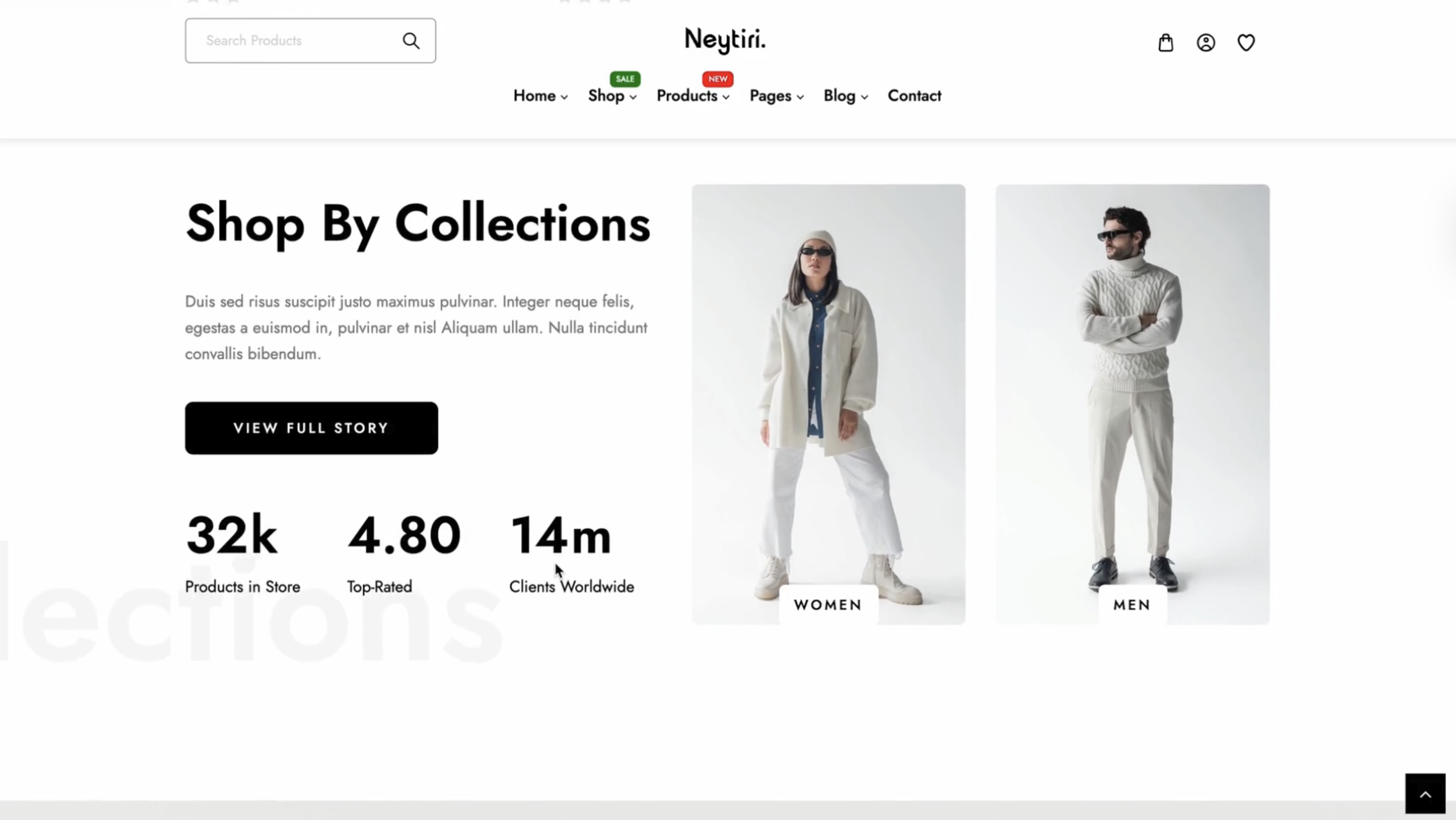The image size is (1456, 820).
Task: Expand the Pages menu chevron
Action: pos(801,97)
